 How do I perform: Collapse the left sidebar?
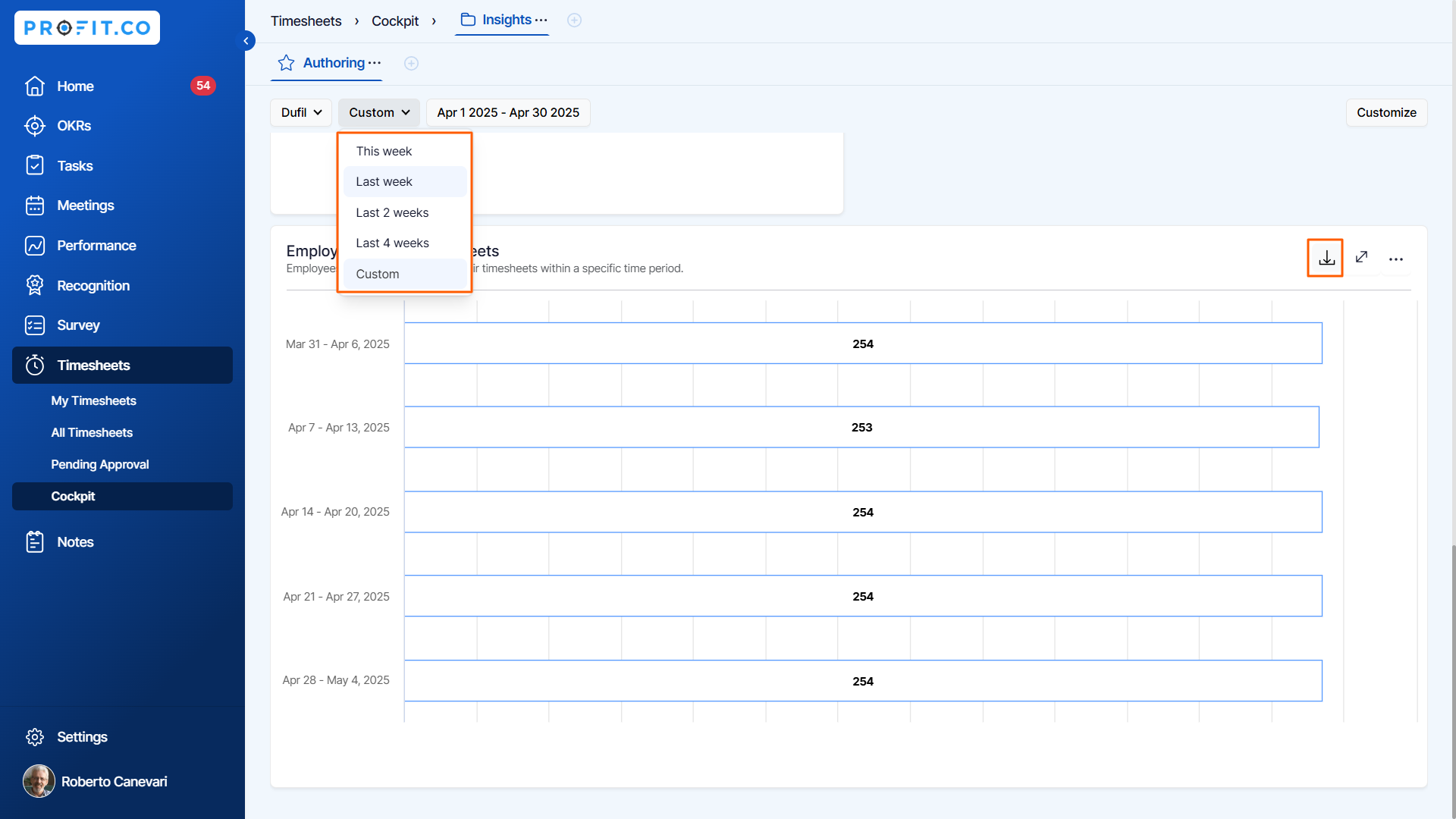(246, 41)
